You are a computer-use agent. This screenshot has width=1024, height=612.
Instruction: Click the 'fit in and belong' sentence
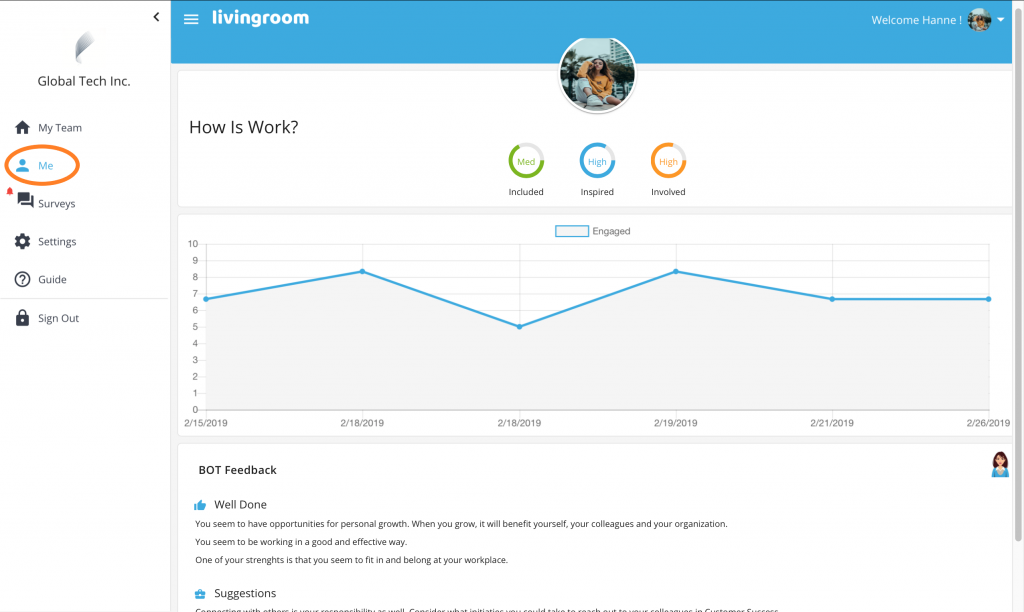click(351, 560)
